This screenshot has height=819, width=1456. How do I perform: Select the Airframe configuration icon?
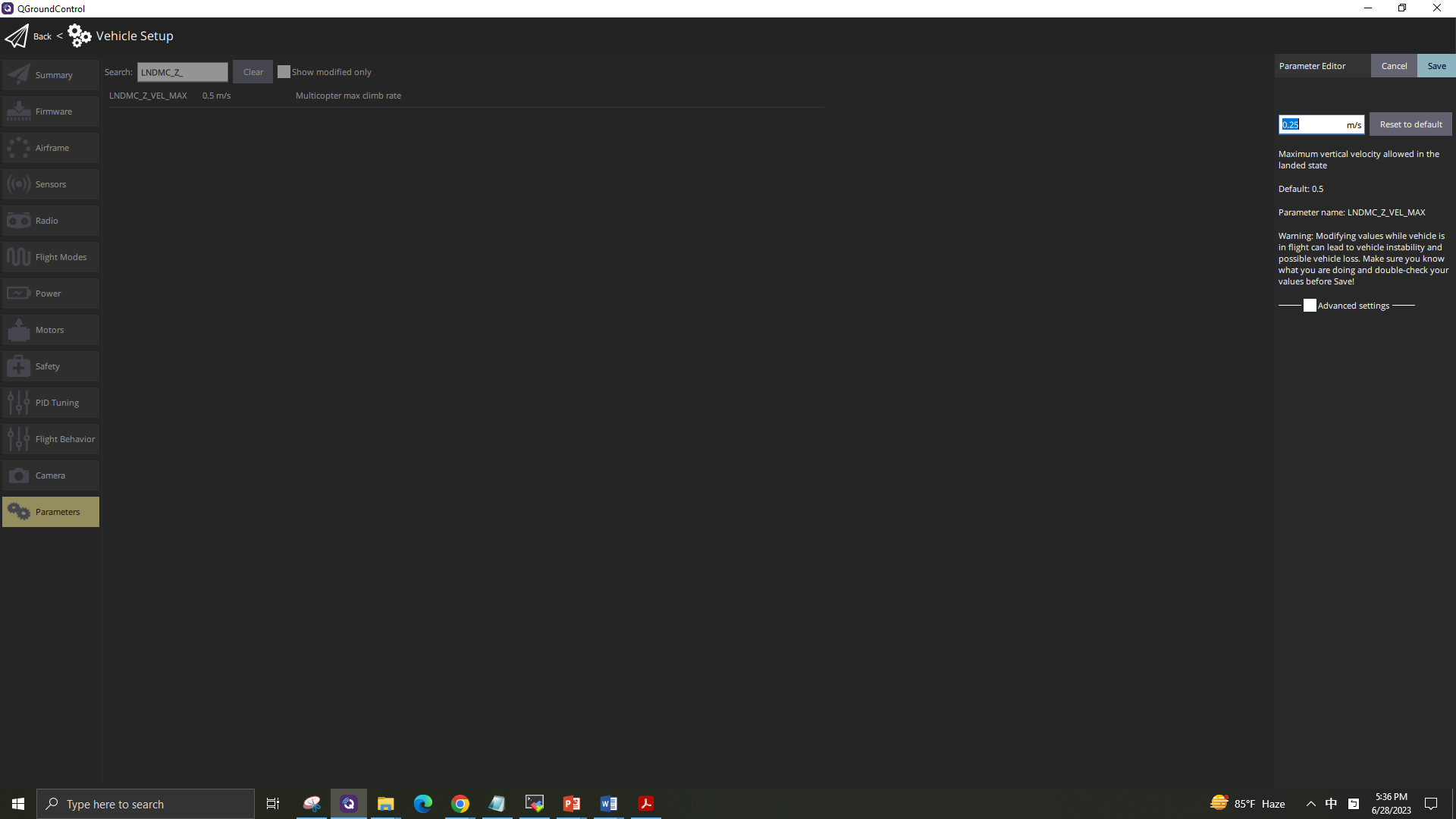pyautogui.click(x=19, y=148)
